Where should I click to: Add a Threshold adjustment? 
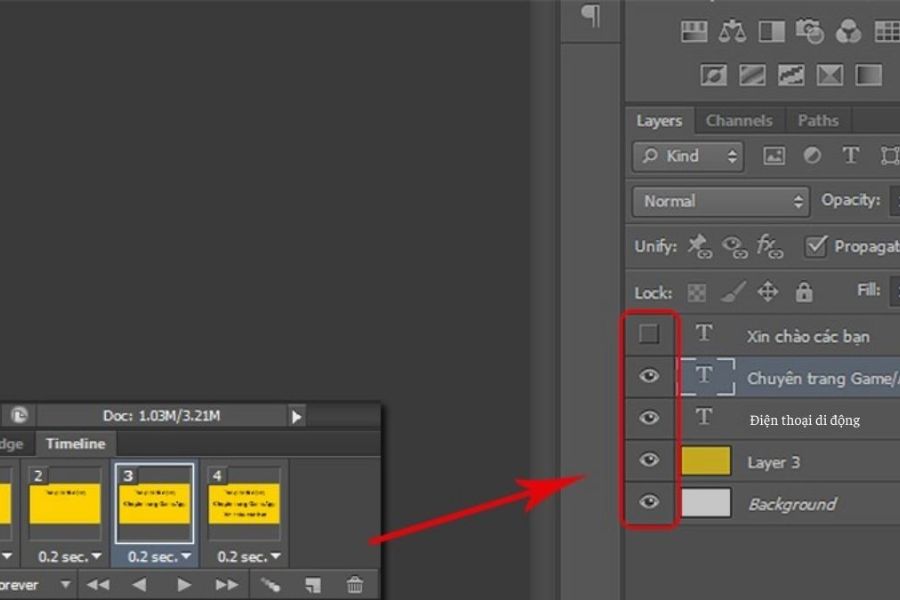coord(790,75)
